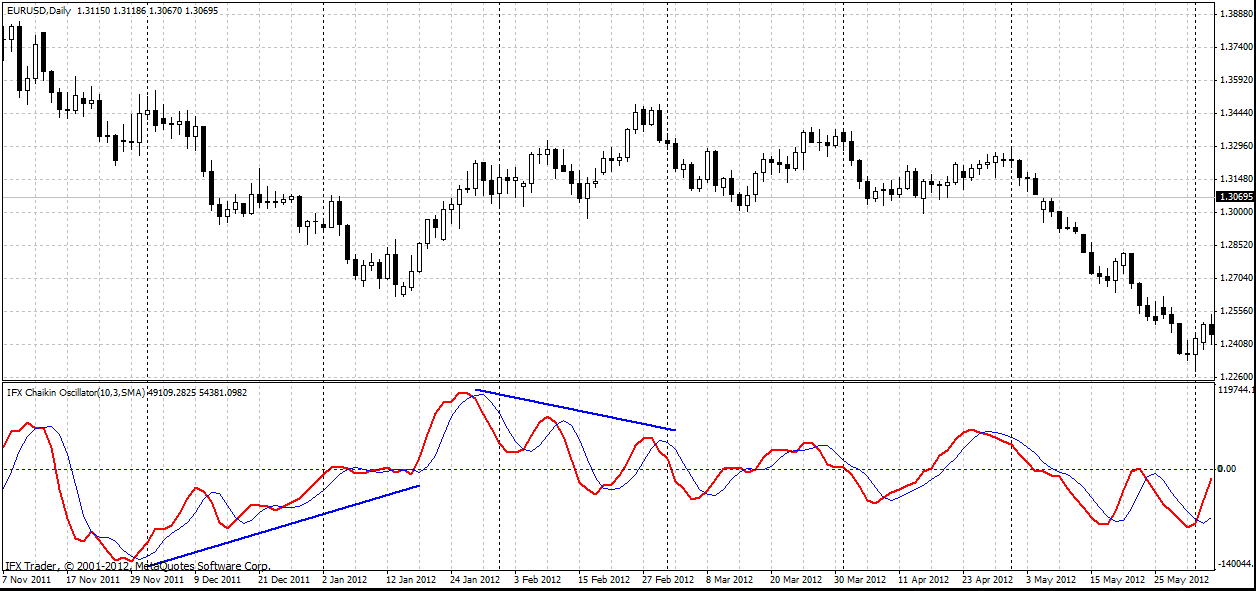Click the IFX Trader MetaQuotes copyright text

coord(138,566)
